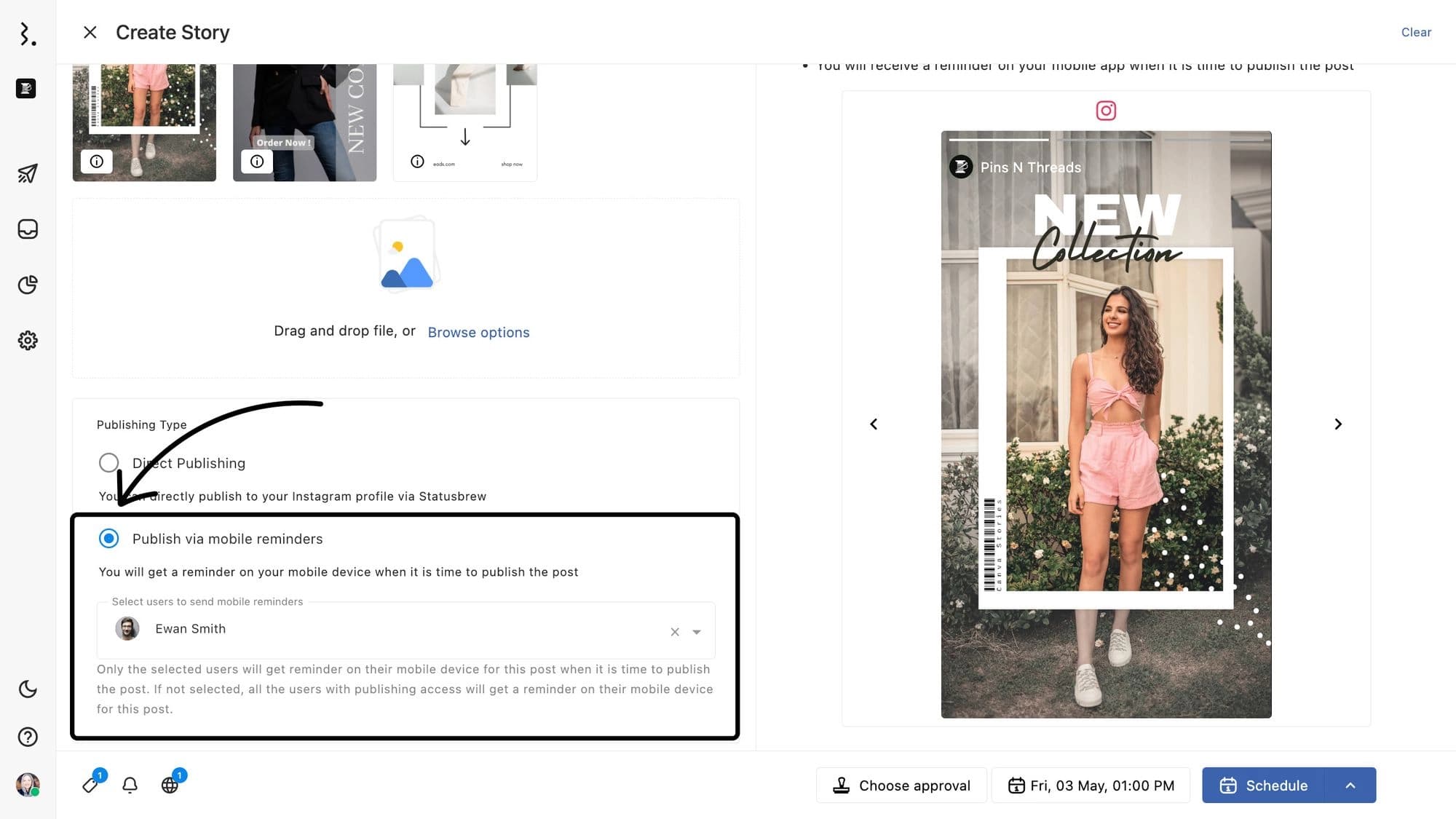Select Direct Publishing radio button

pyautogui.click(x=109, y=462)
